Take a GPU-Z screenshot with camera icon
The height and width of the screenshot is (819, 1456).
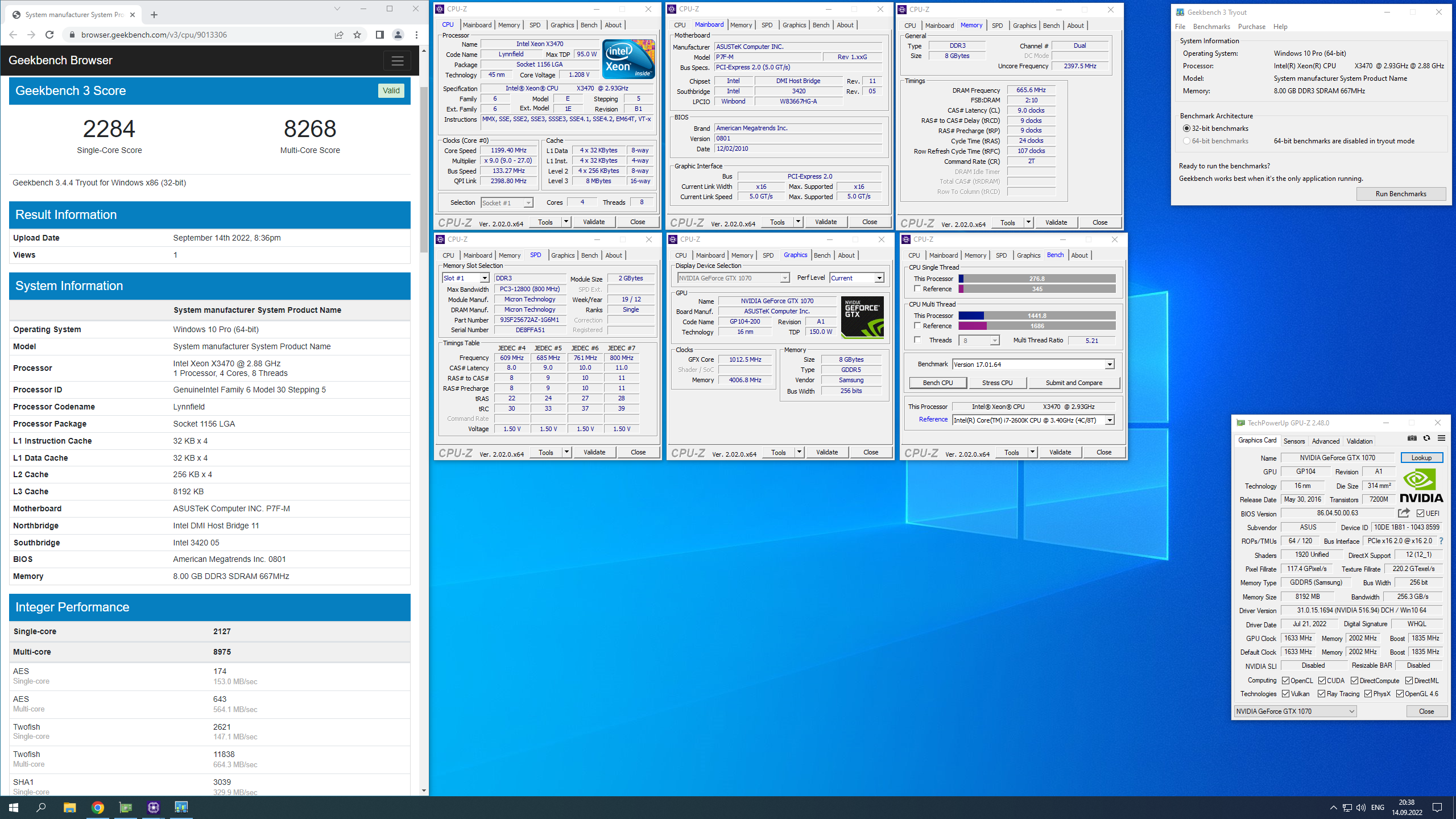pos(1412,438)
